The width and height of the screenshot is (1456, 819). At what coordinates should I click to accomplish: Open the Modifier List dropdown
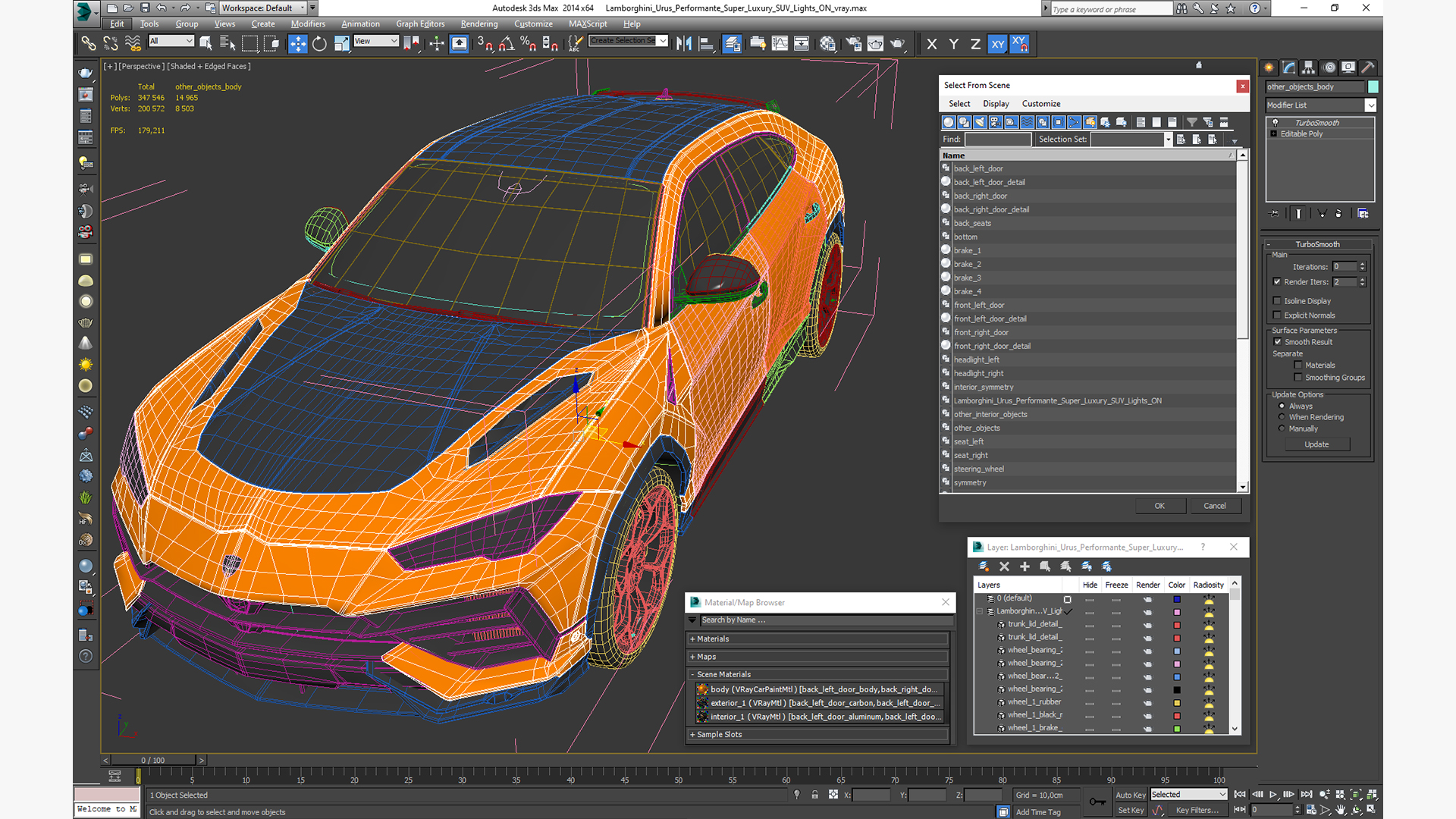[1320, 105]
